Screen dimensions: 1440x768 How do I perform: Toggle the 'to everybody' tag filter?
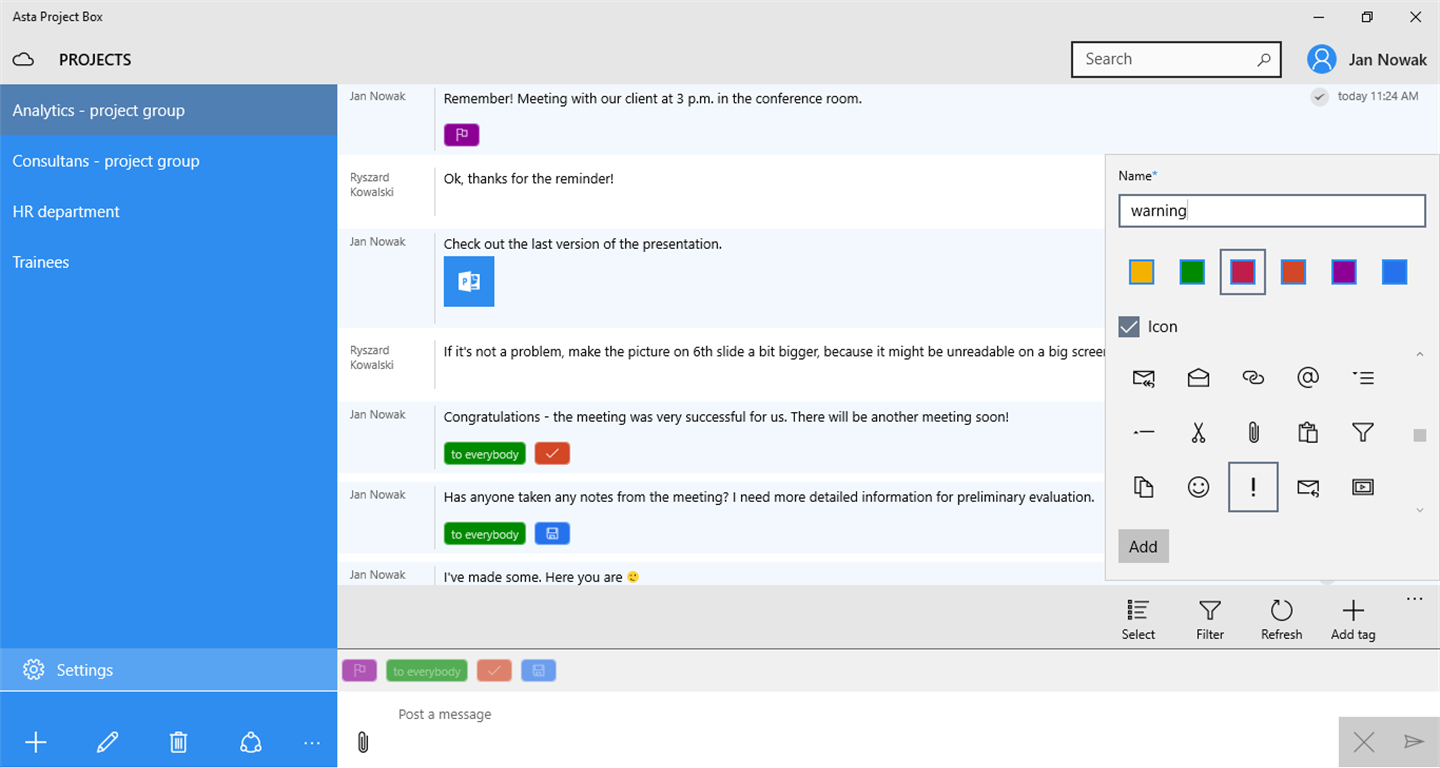tap(427, 671)
